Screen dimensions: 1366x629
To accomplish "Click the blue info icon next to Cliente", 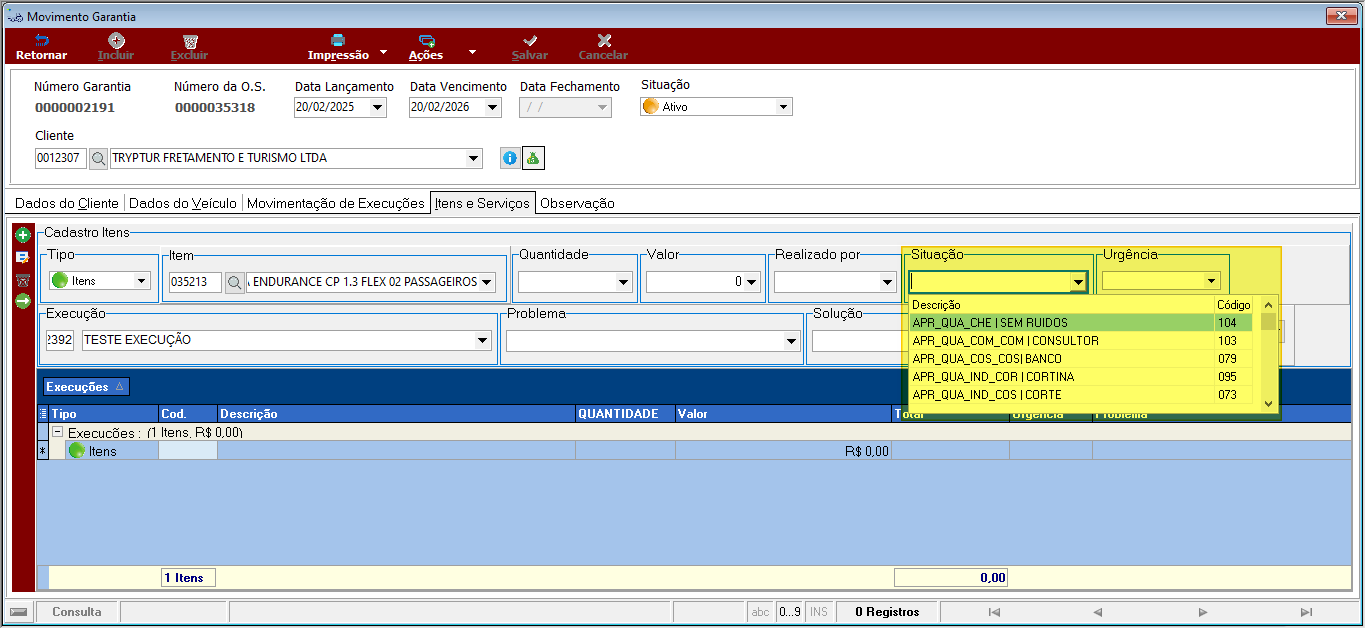I will click(x=509, y=158).
